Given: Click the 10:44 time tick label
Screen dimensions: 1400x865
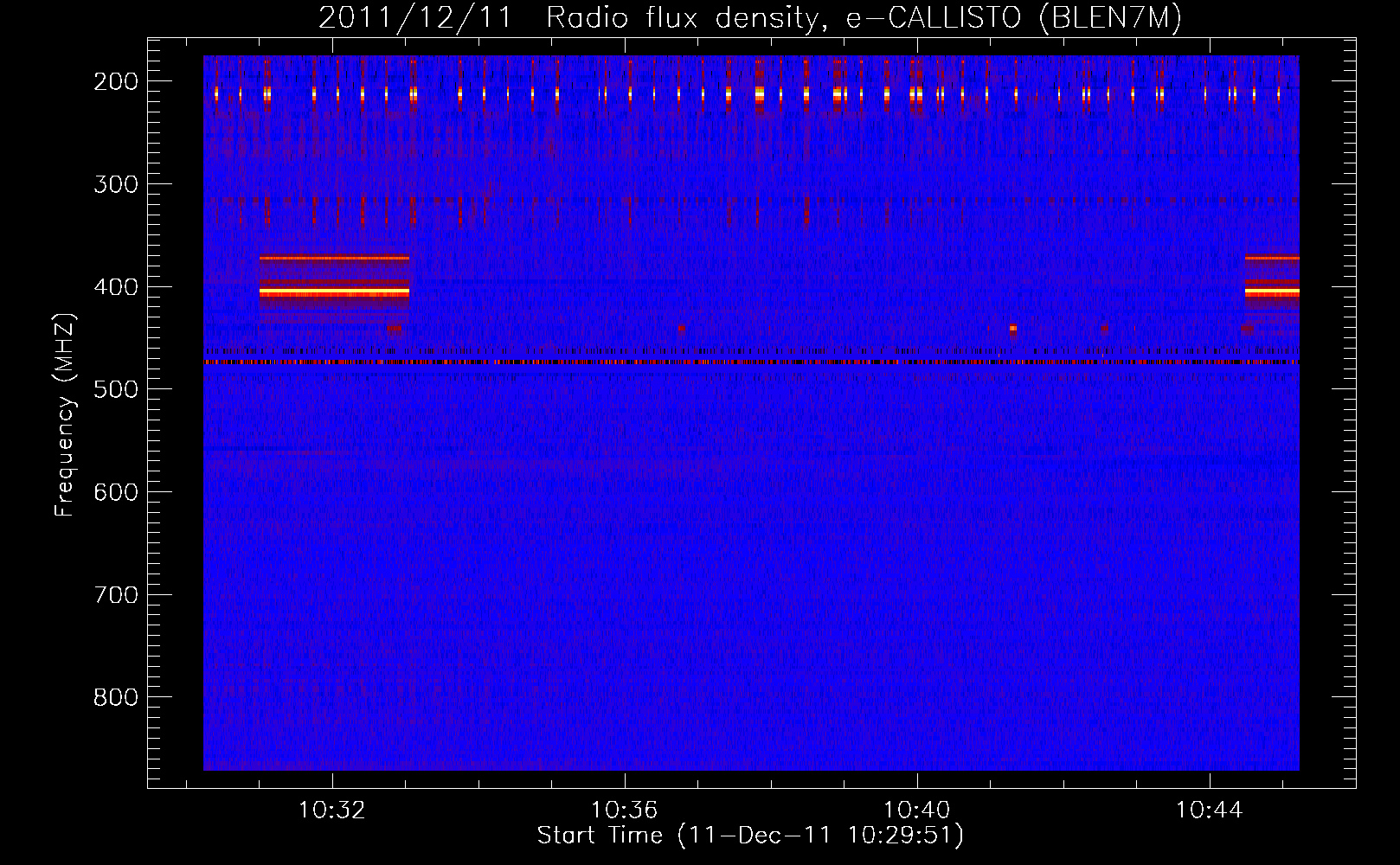Looking at the screenshot, I should 1209,811.
